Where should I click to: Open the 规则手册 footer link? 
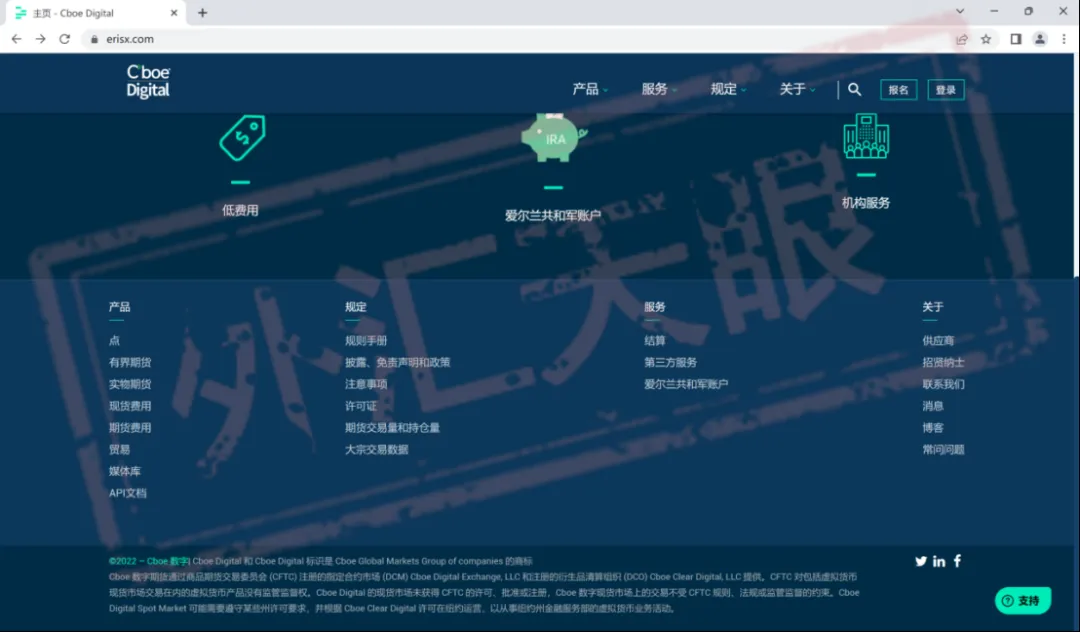[366, 341]
